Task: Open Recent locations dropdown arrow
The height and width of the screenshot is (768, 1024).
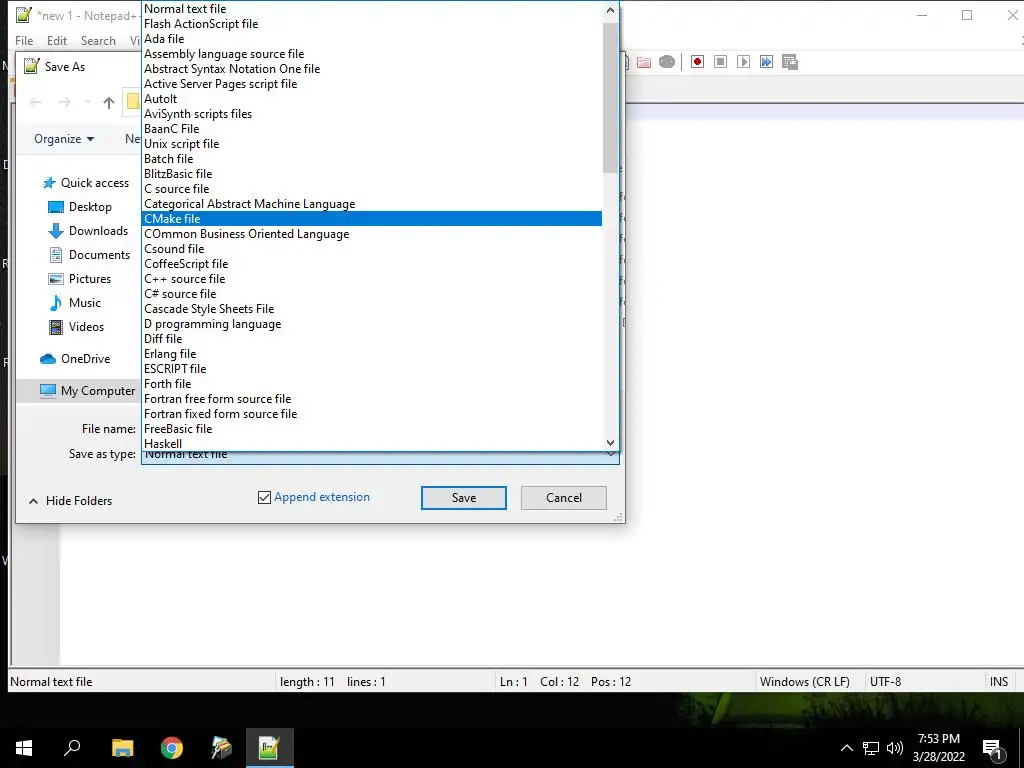Action: point(88,103)
